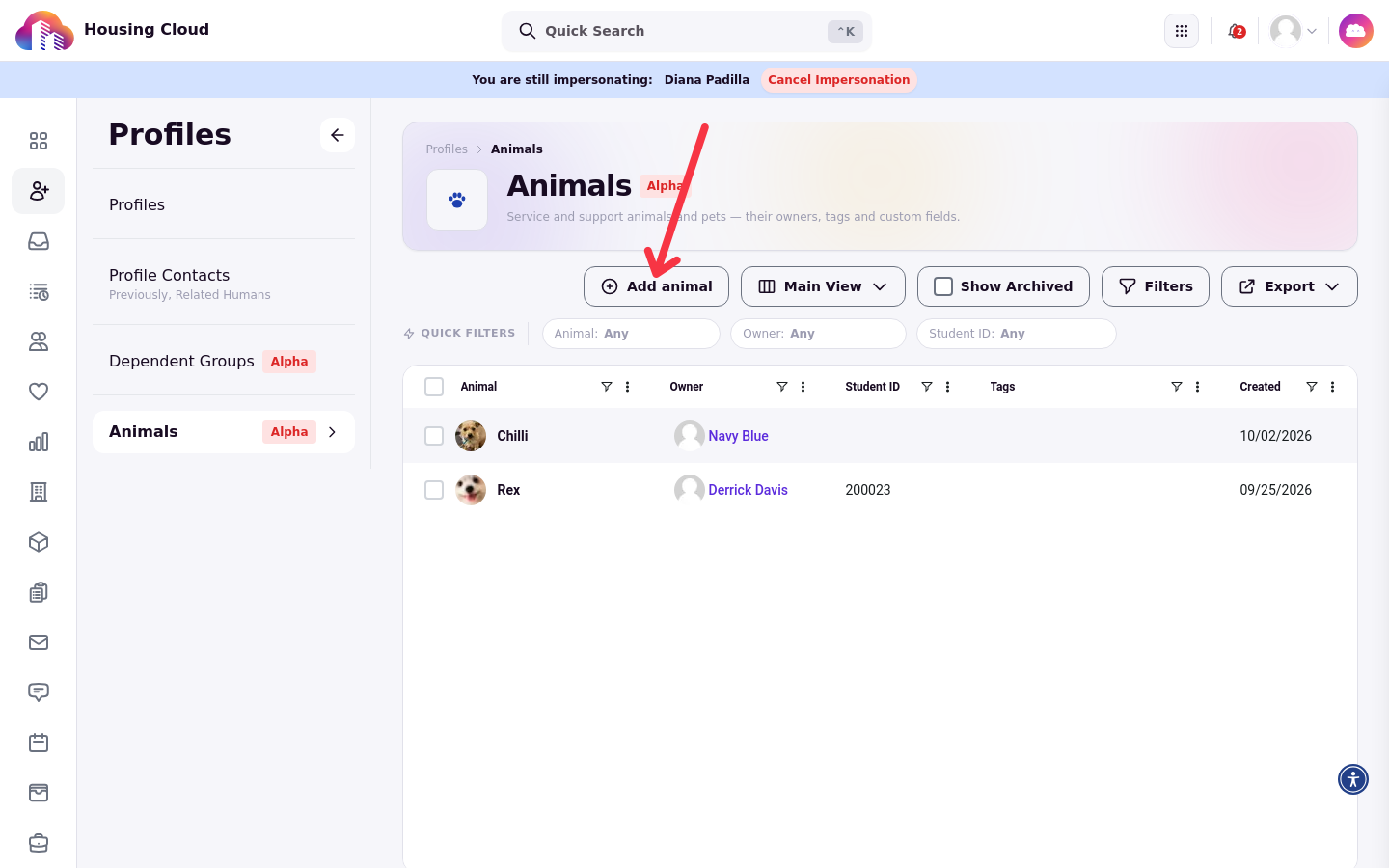Check the box for Rex row
Image resolution: width=1389 pixels, height=868 pixels.
[x=434, y=490]
